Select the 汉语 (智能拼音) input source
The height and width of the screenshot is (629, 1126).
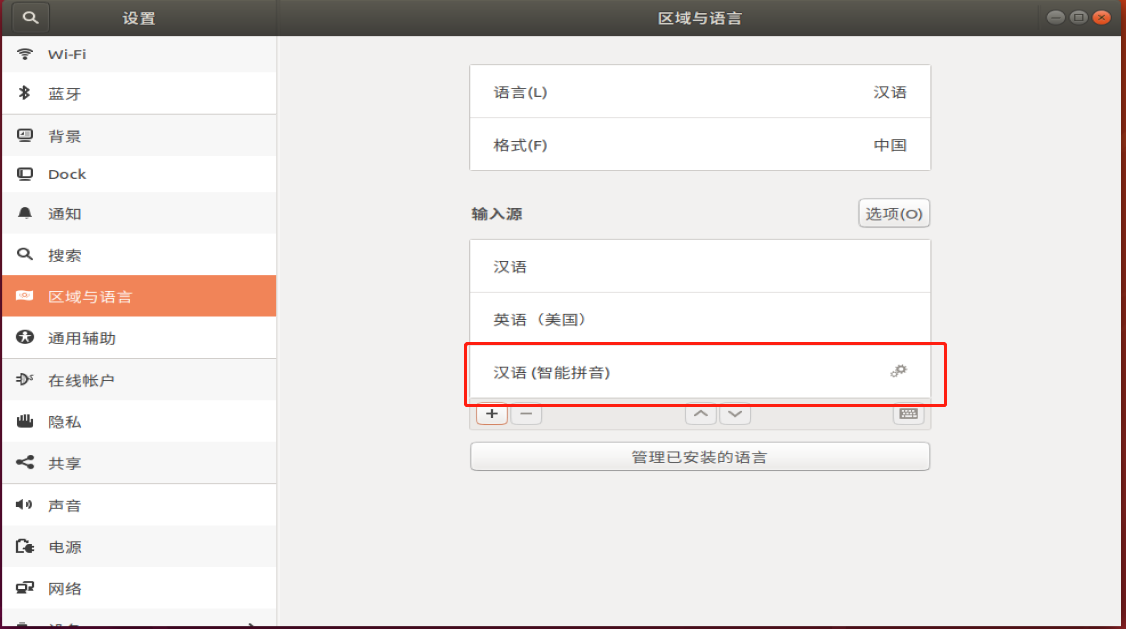pos(700,372)
